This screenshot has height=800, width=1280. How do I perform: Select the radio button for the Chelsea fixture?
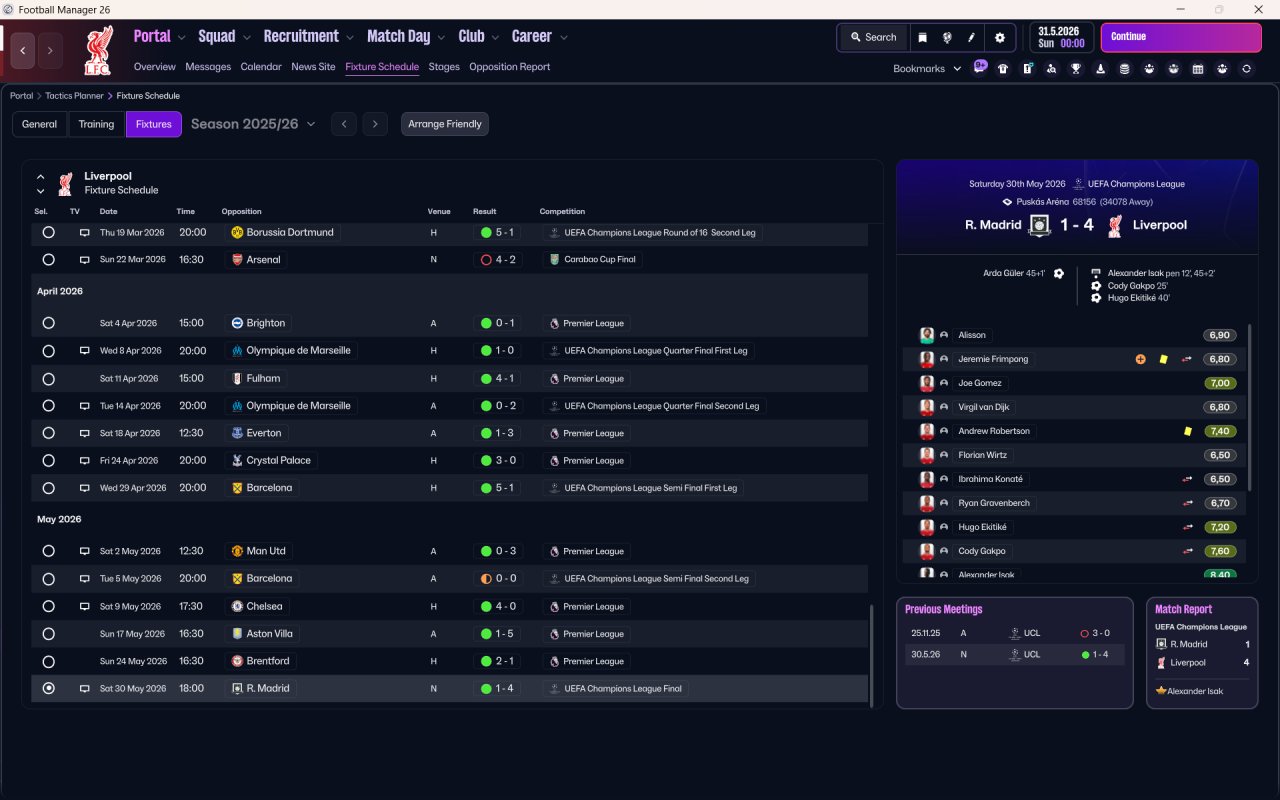pyautogui.click(x=48, y=607)
